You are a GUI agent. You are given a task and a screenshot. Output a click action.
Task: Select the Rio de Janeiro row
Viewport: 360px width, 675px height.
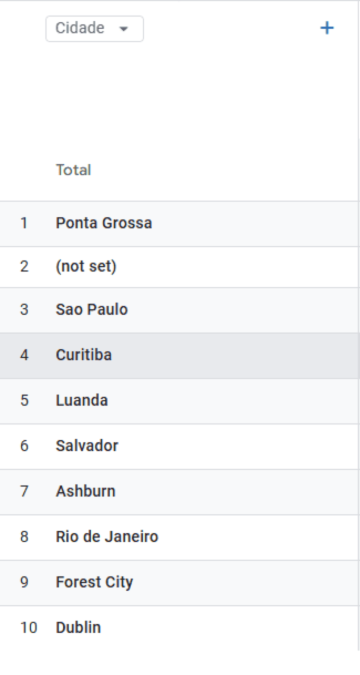pos(179,537)
